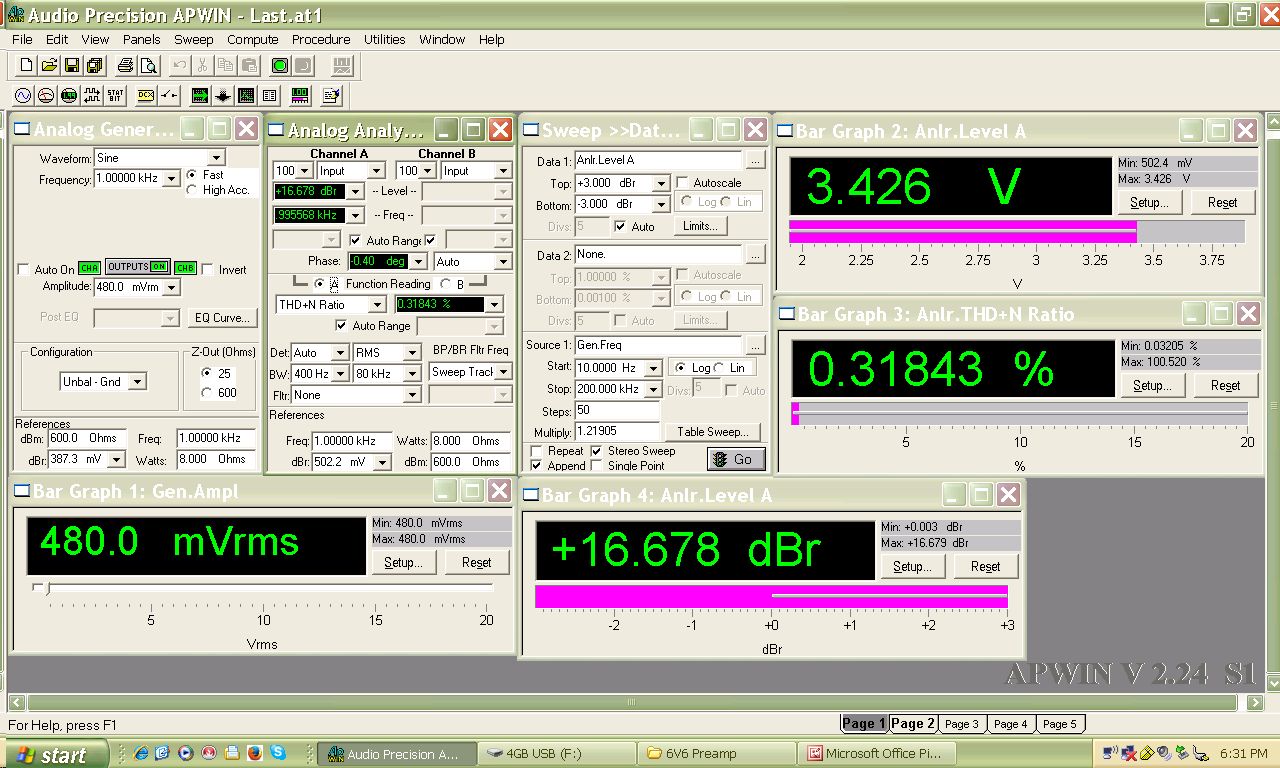Toggle the Stereo Sweep checkbox

point(598,451)
